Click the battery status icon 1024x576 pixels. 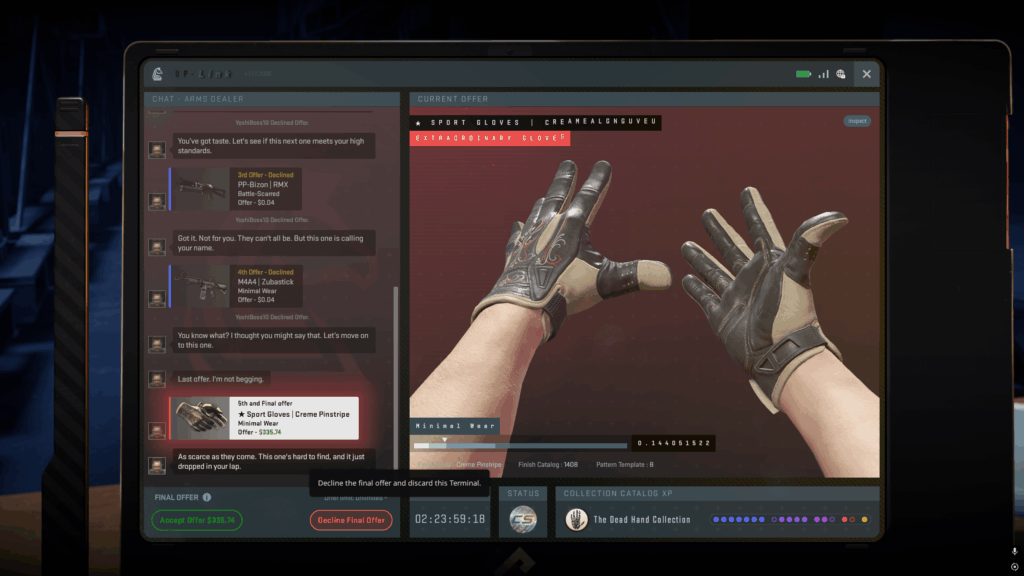pos(801,72)
